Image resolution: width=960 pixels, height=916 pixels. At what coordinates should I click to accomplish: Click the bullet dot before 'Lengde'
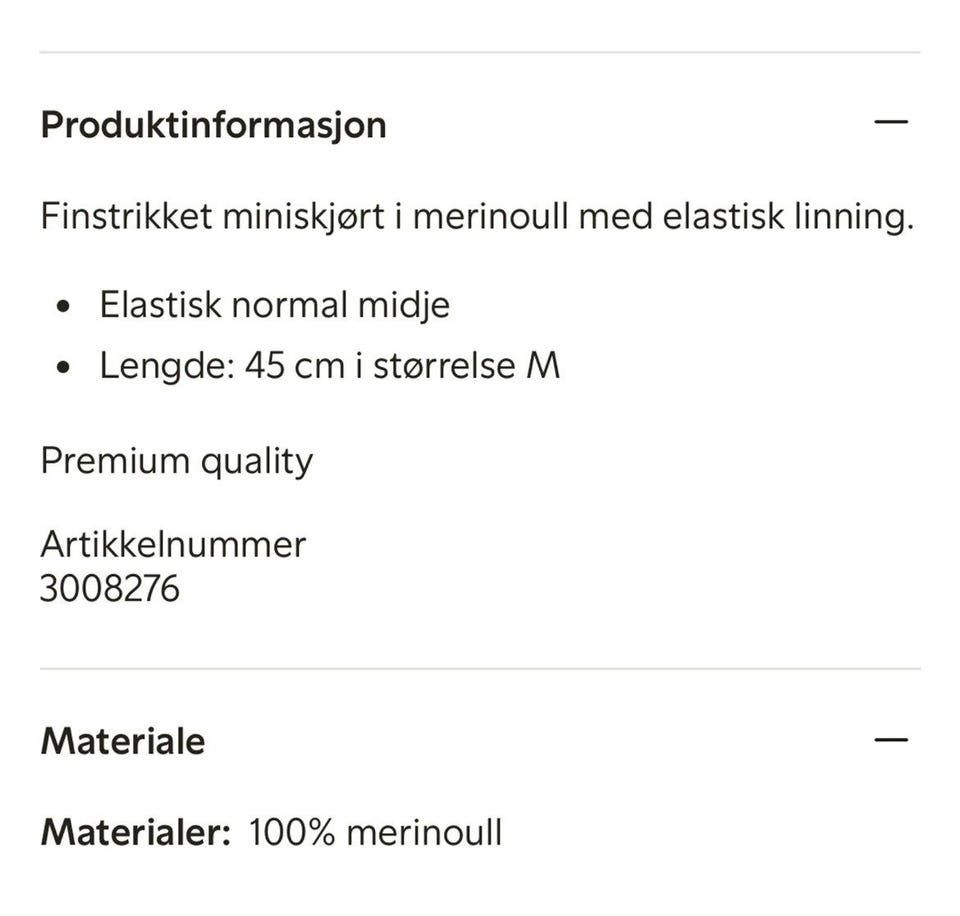pos(65,367)
